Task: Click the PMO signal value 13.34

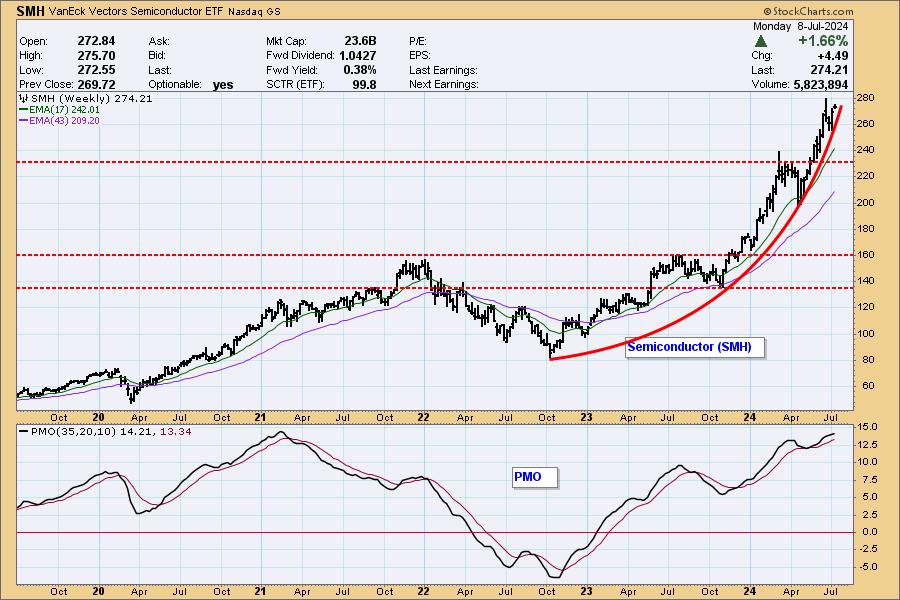Action: [x=176, y=432]
